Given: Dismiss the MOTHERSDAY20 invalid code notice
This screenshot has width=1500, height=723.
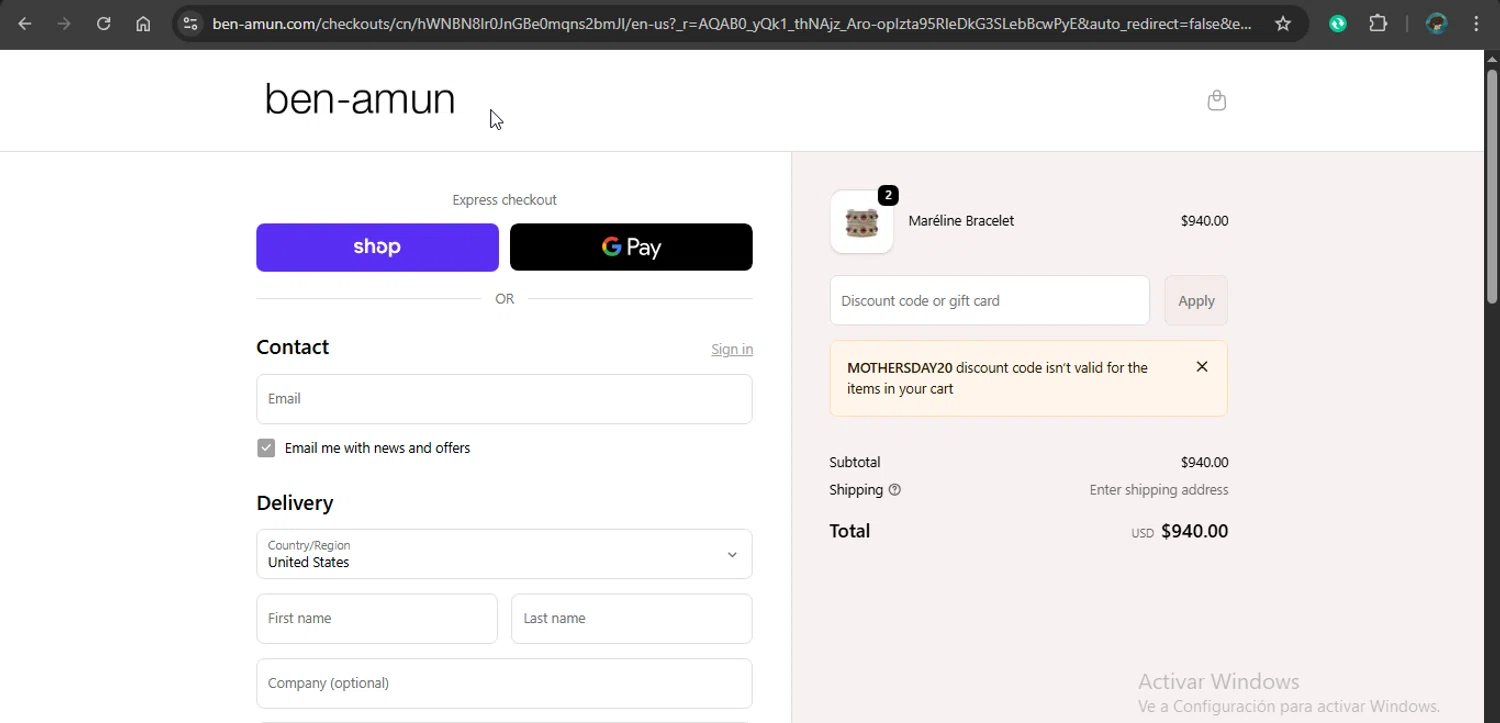Looking at the screenshot, I should [x=1202, y=367].
